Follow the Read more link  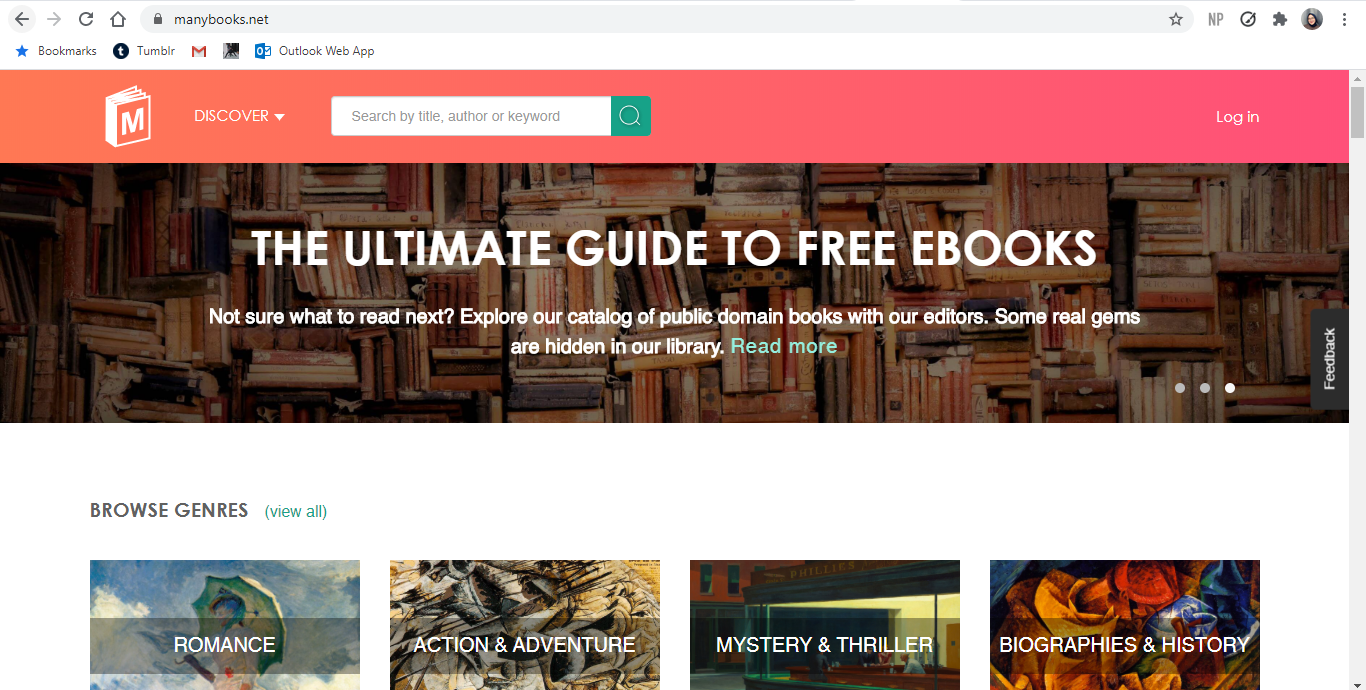pyautogui.click(x=783, y=346)
